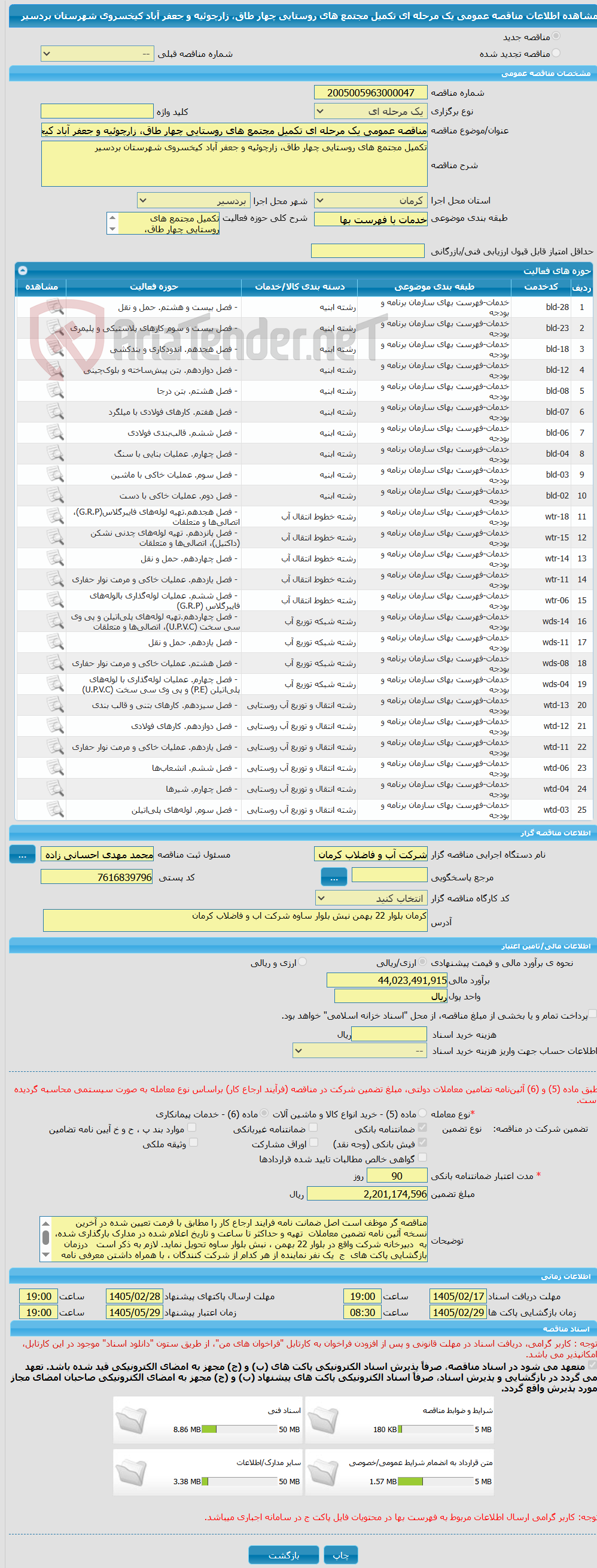597x1568 pixels.
Task: Open view icon for row wtd-13
Action: (56, 705)
